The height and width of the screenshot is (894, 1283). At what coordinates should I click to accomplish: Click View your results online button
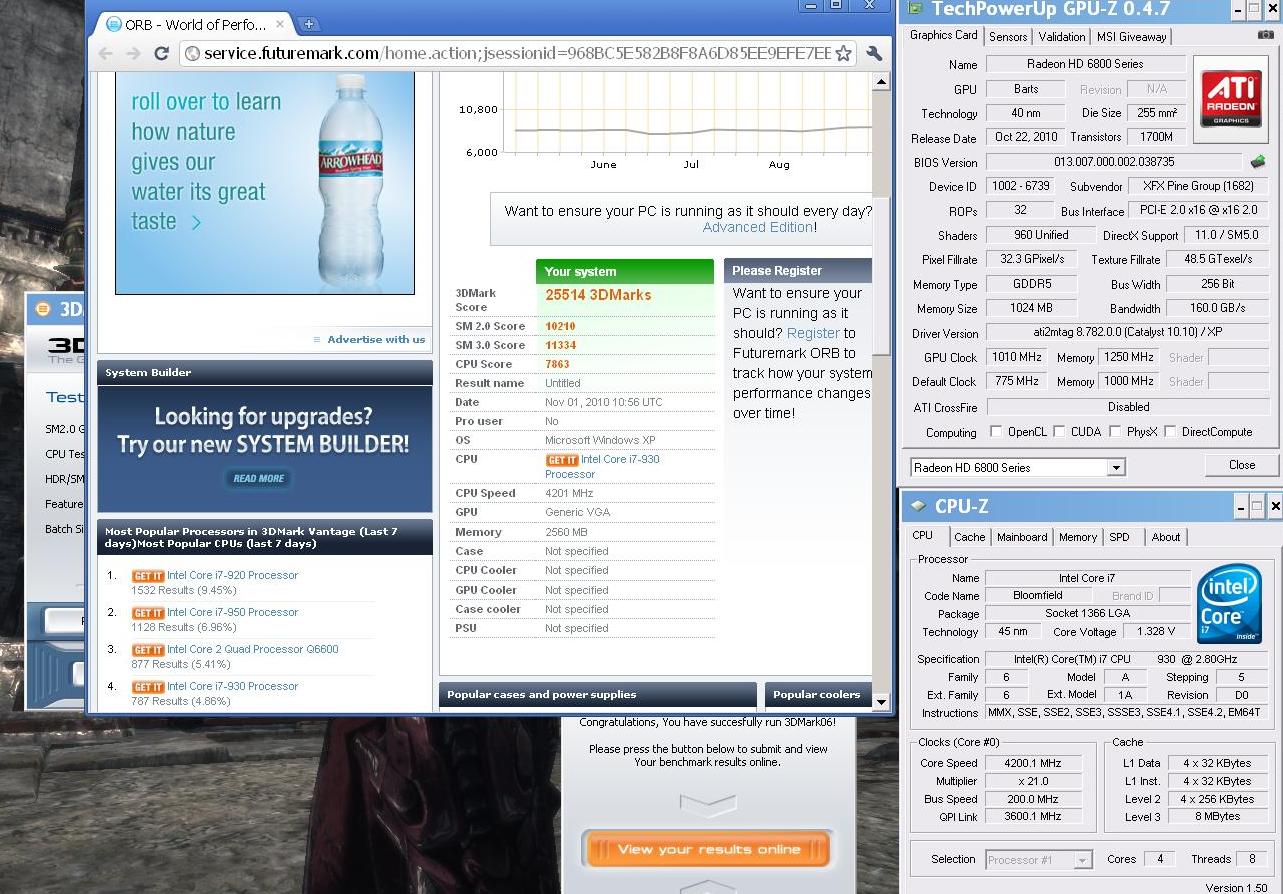click(709, 849)
